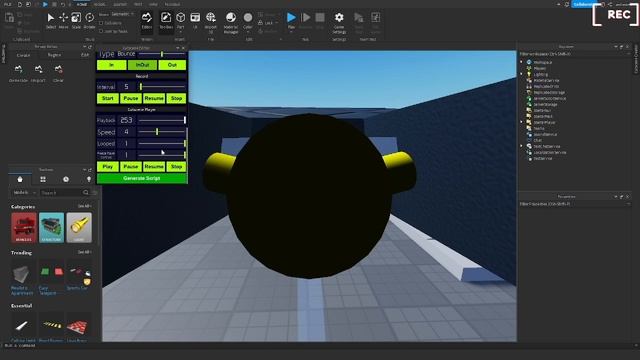Click the Toolbox search magnifier icon
Viewport: 640px width, 360px height.
point(86,193)
